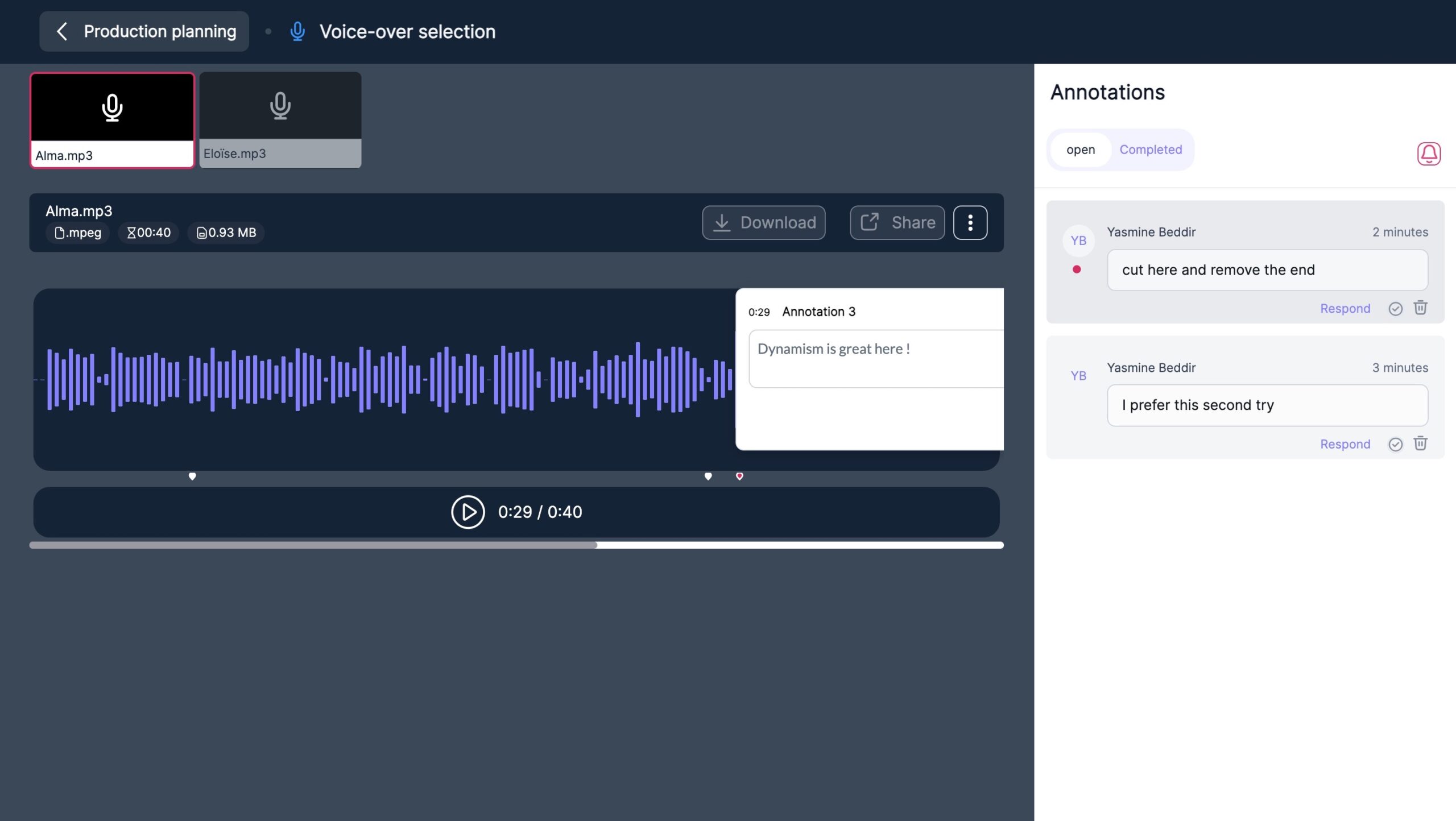Share the Alma.mp3 file
Viewport: 1456px width, 821px height.
point(897,222)
